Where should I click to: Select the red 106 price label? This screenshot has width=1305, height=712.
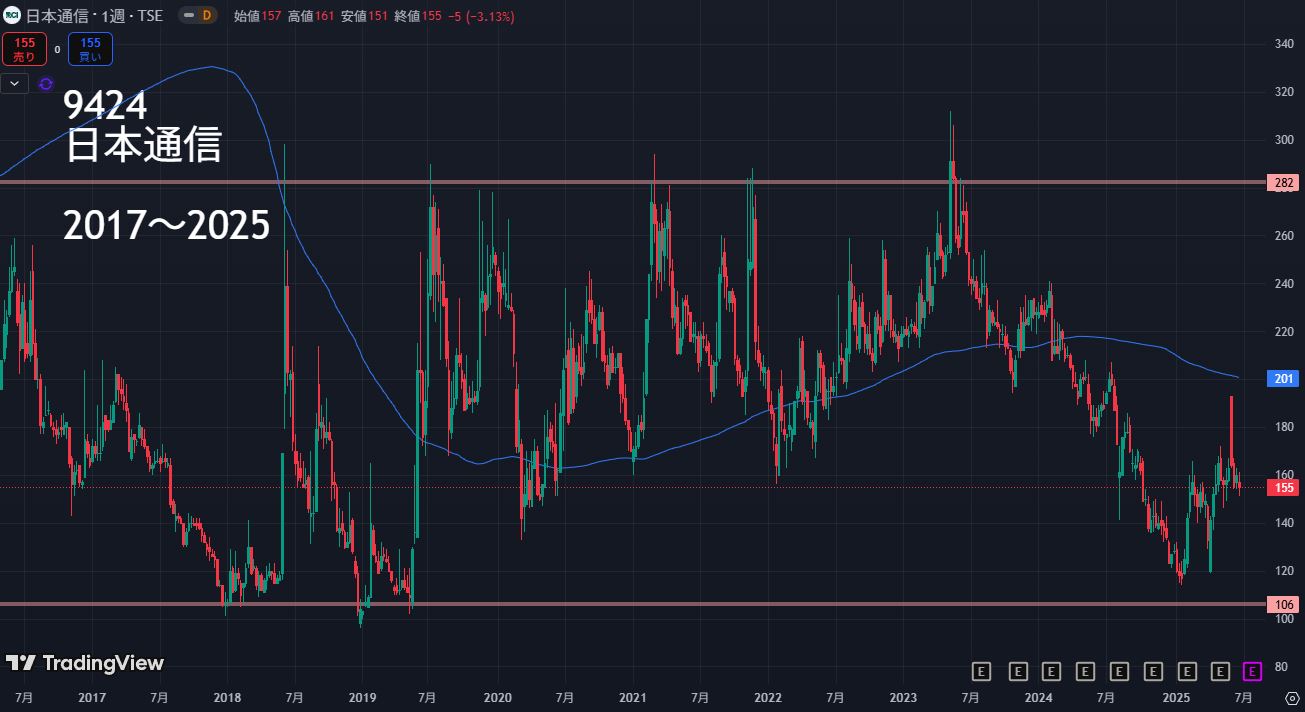[x=1285, y=604]
